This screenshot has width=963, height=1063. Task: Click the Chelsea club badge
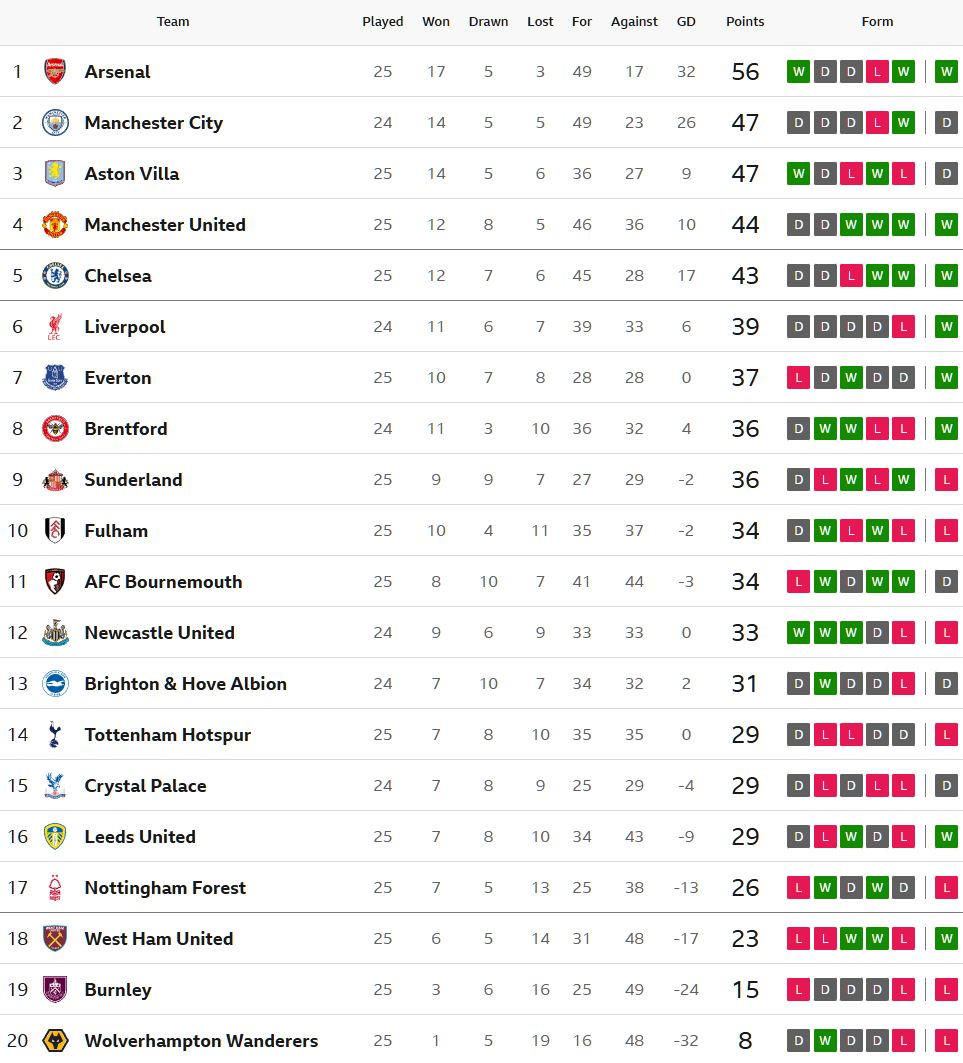[55, 275]
